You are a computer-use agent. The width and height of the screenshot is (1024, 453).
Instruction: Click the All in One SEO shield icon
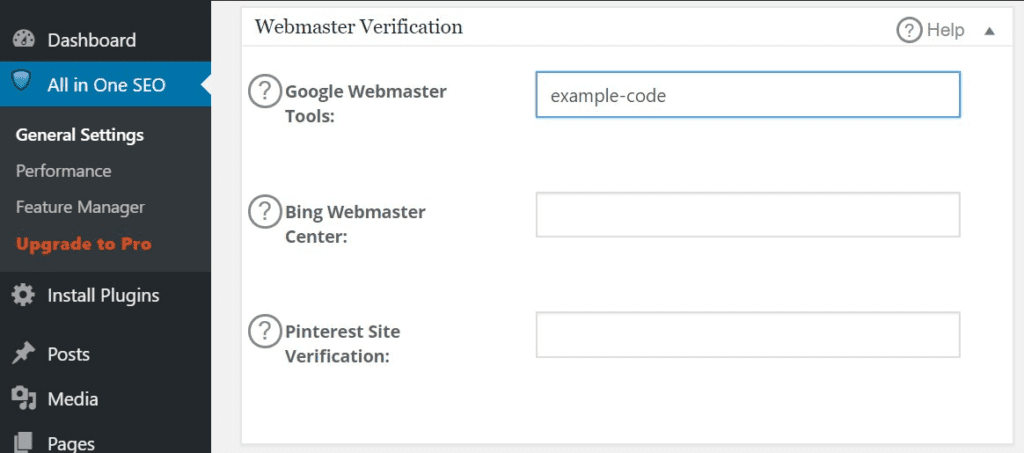coord(22,82)
